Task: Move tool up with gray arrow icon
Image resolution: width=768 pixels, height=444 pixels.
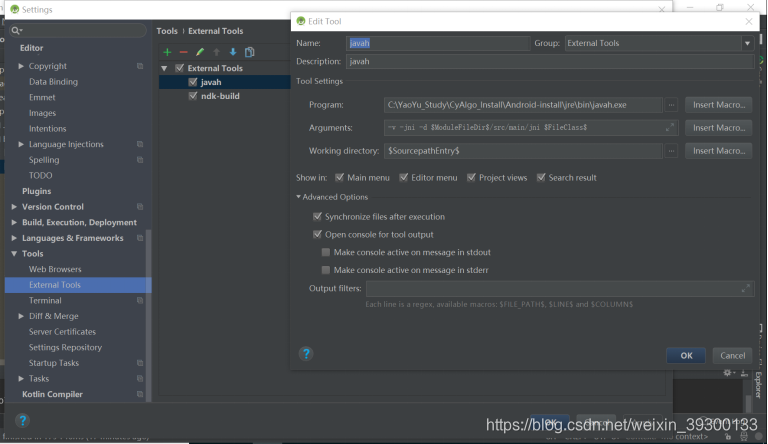Action: click(216, 52)
